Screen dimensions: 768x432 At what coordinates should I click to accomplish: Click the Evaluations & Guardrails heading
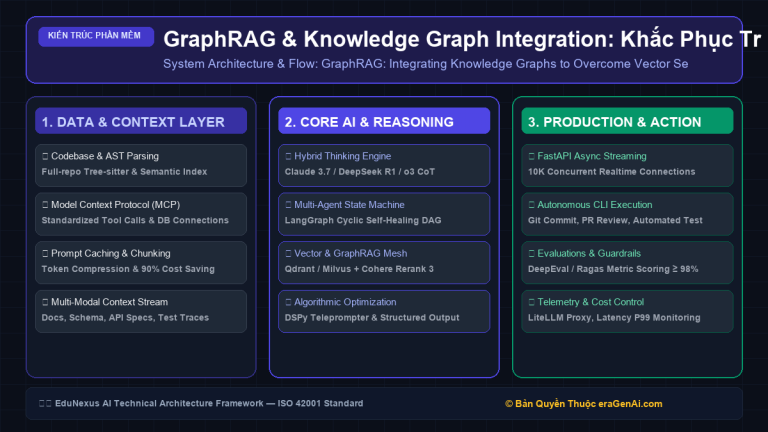point(589,253)
